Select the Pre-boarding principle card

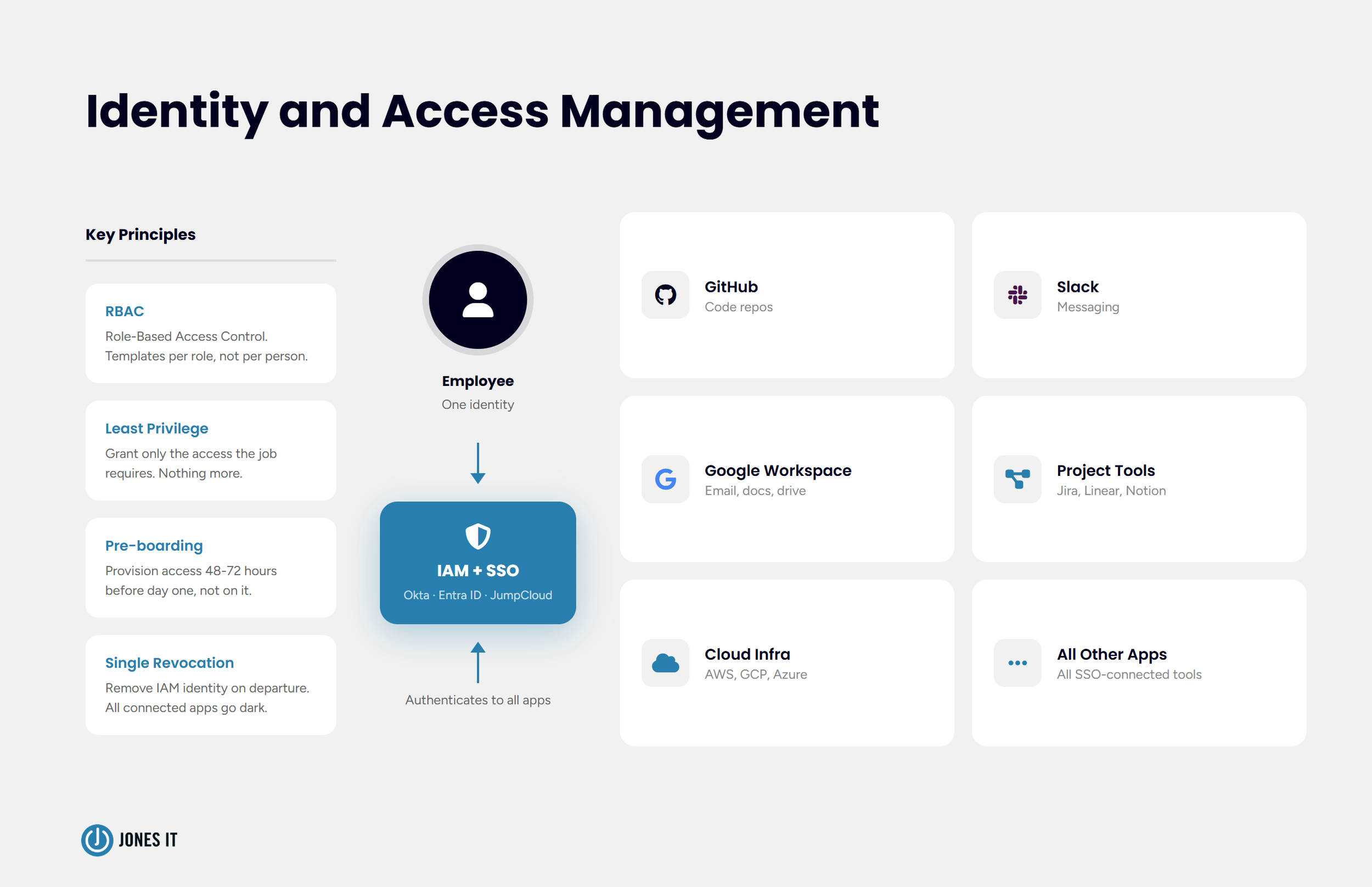pos(211,568)
